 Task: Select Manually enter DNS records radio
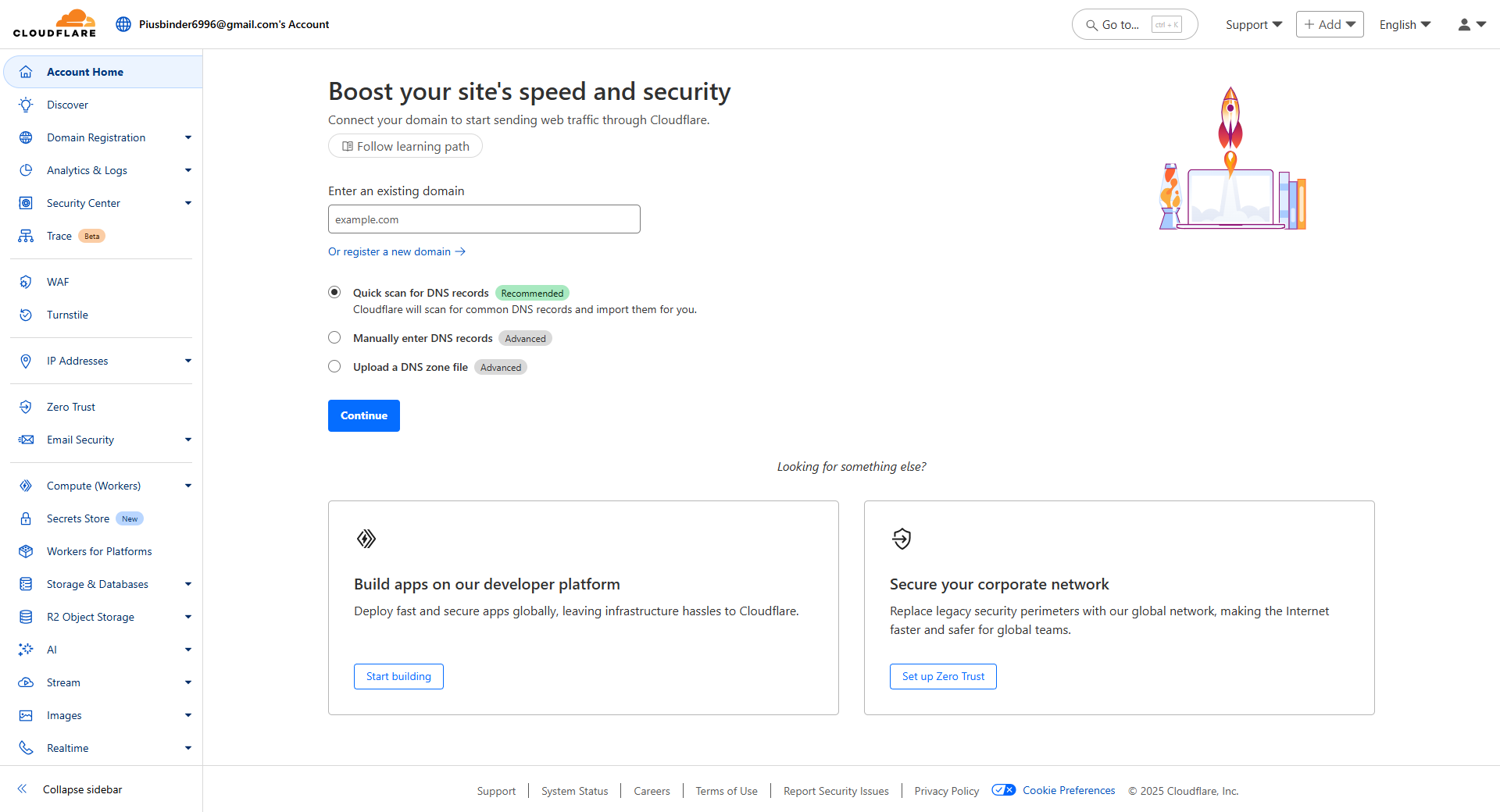click(x=334, y=337)
